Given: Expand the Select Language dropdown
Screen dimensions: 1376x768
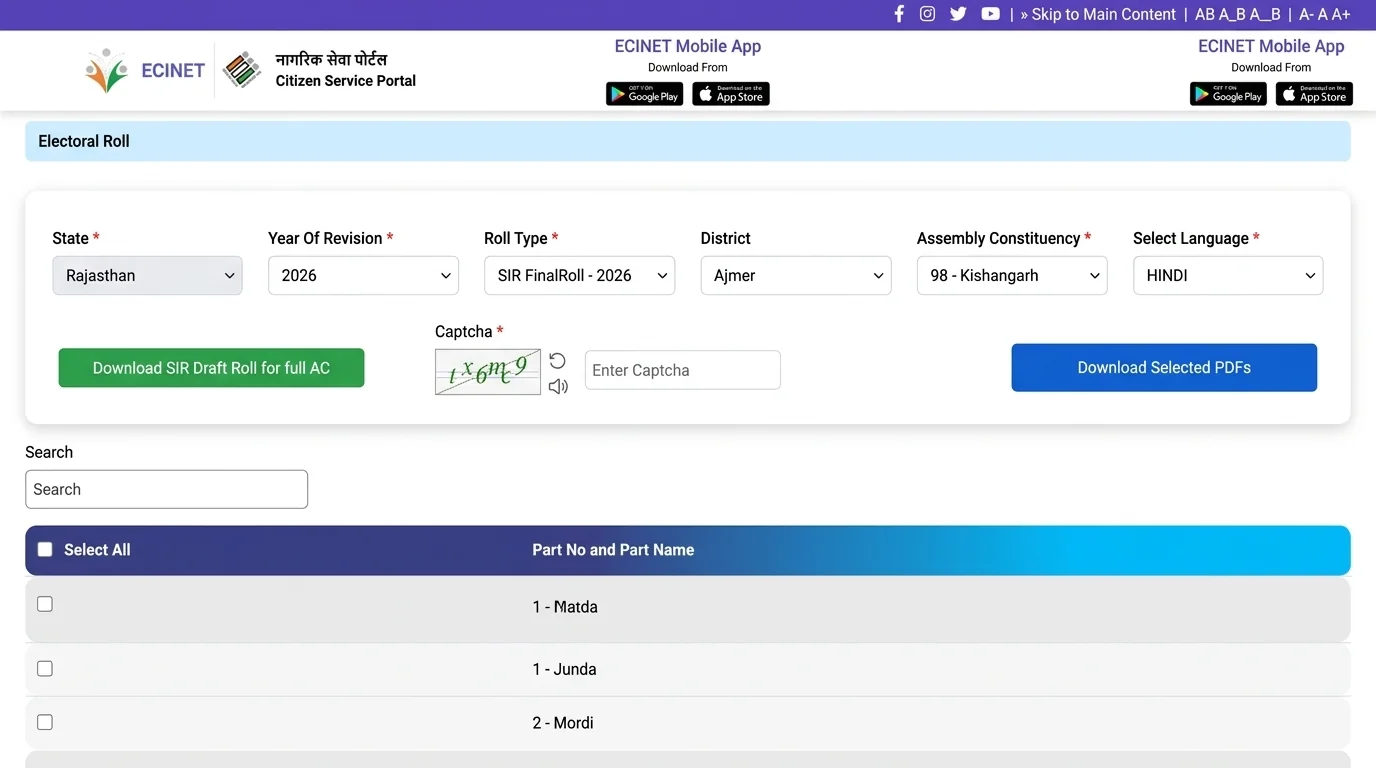Looking at the screenshot, I should pos(1228,275).
